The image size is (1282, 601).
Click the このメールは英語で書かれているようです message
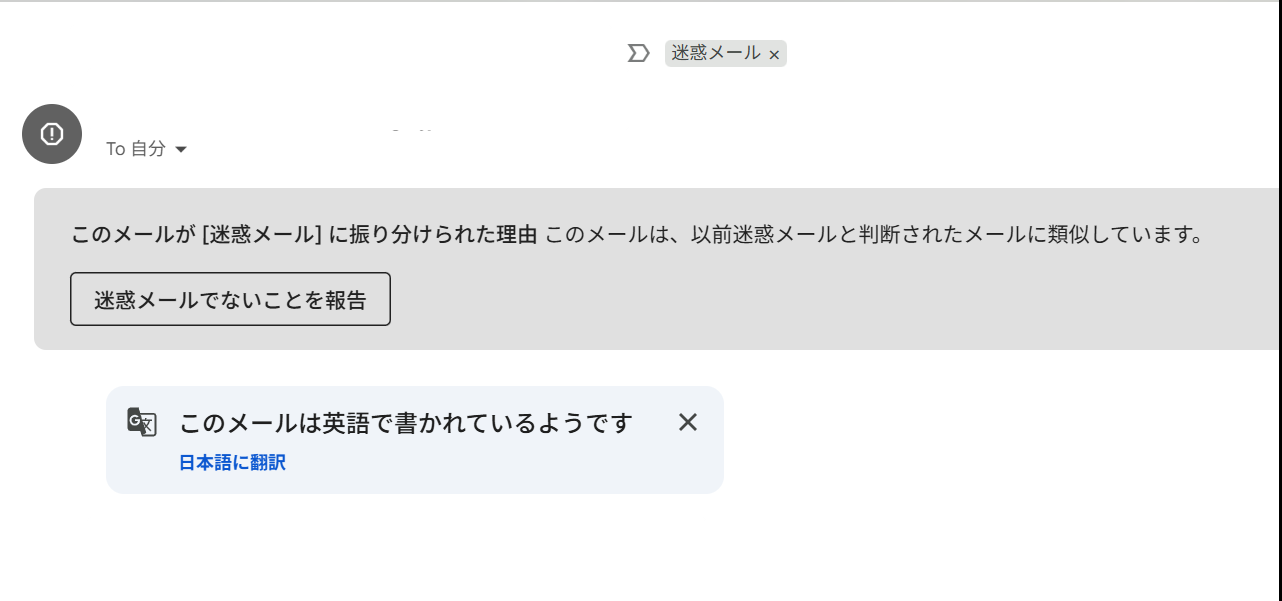coord(406,423)
